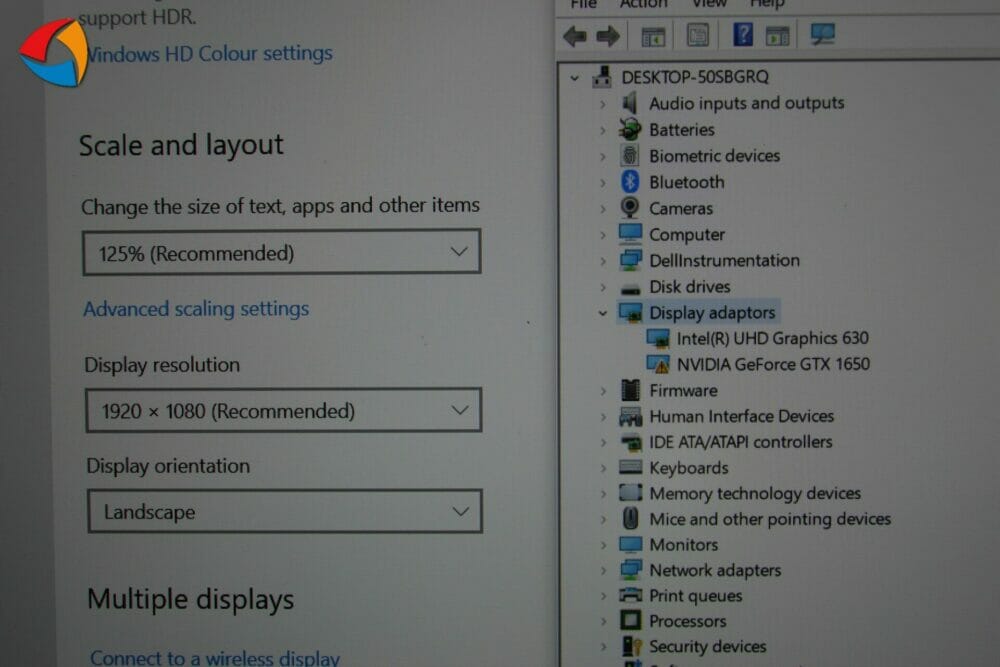Click the Forward arrow in Device Manager toolbar
Viewport: 1000px width, 667px height.
click(x=607, y=36)
